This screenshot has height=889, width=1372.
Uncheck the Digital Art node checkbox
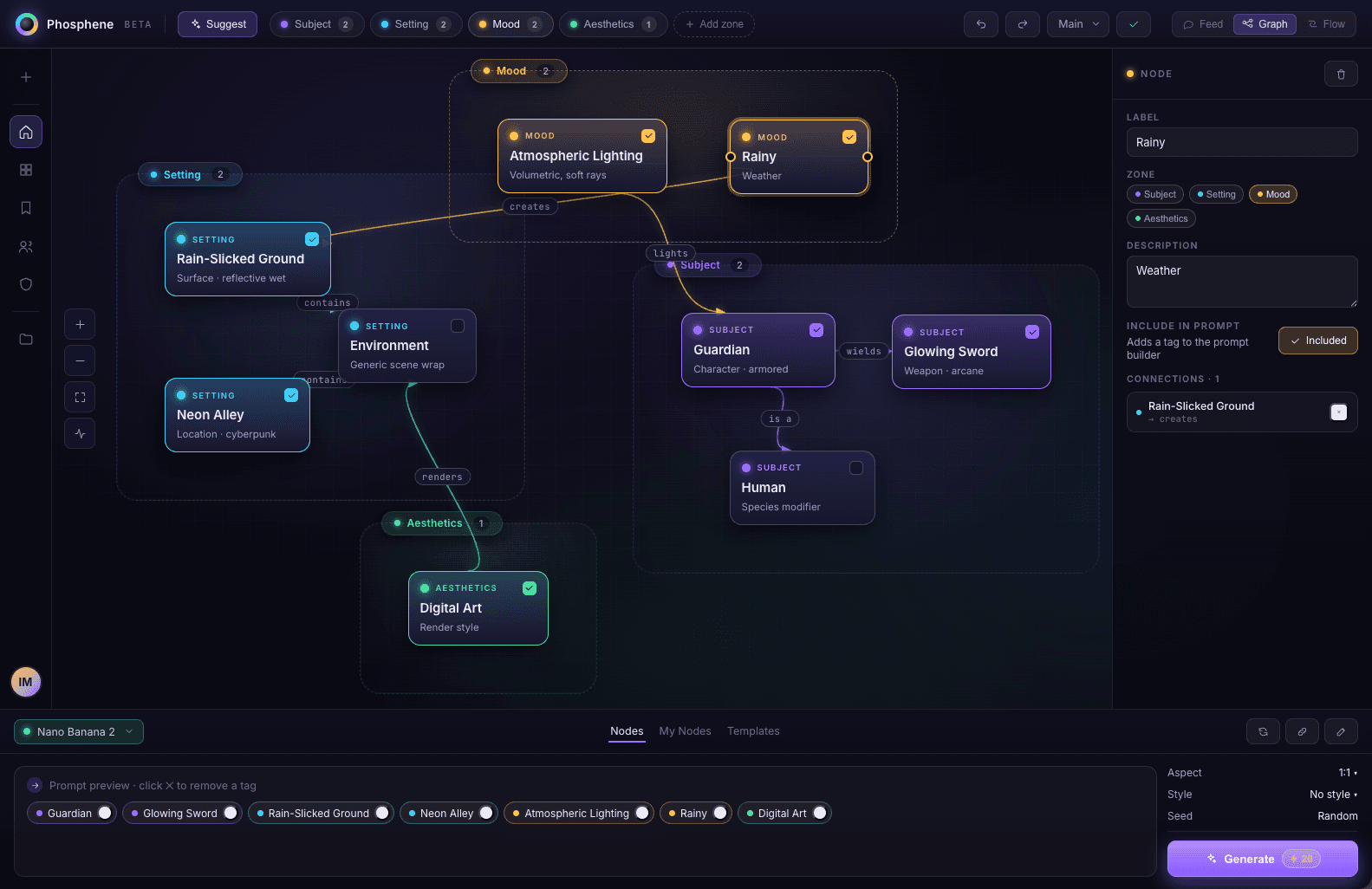530,588
